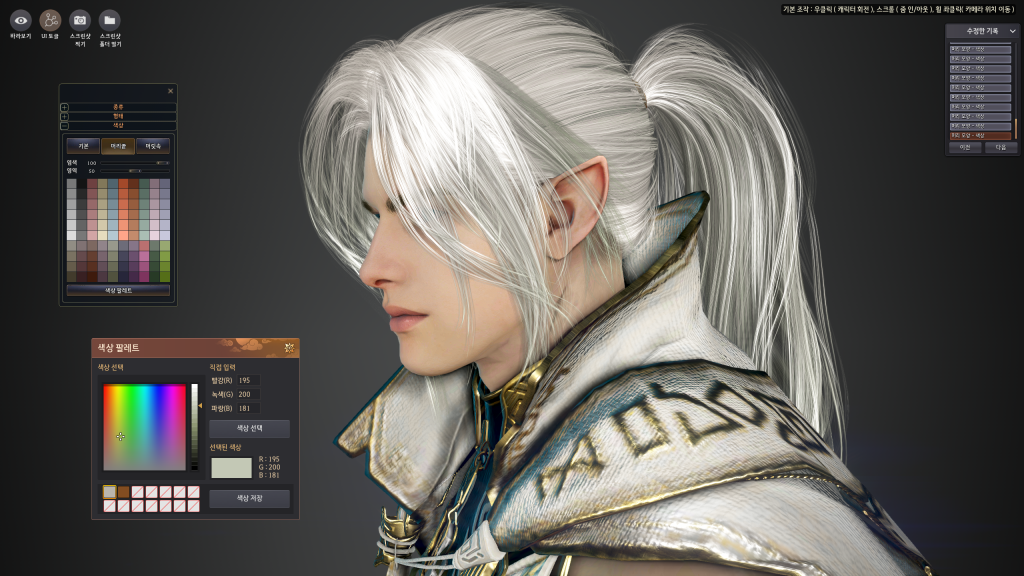
Task: Click the 빨강(R) value input field
Action: 245,380
